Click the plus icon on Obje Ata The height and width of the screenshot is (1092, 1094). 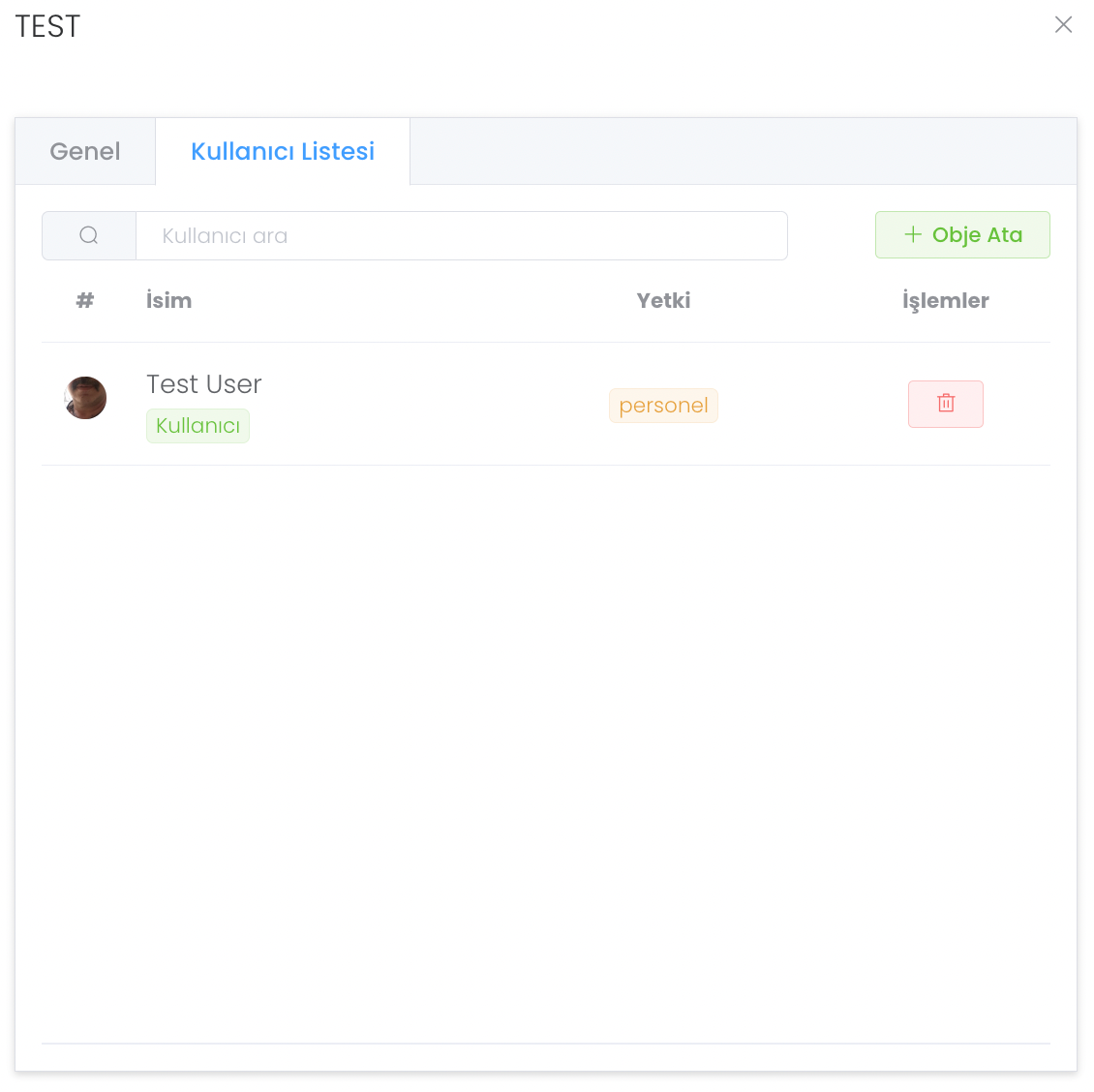click(912, 235)
